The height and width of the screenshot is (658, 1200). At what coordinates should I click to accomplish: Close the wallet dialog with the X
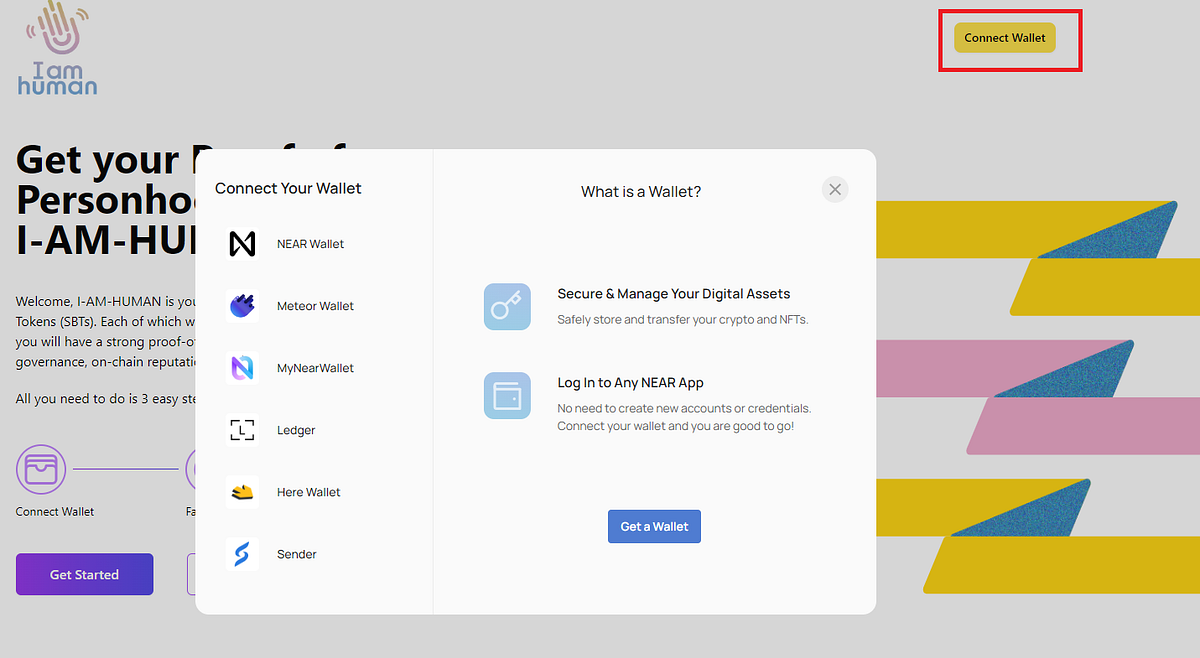835,190
